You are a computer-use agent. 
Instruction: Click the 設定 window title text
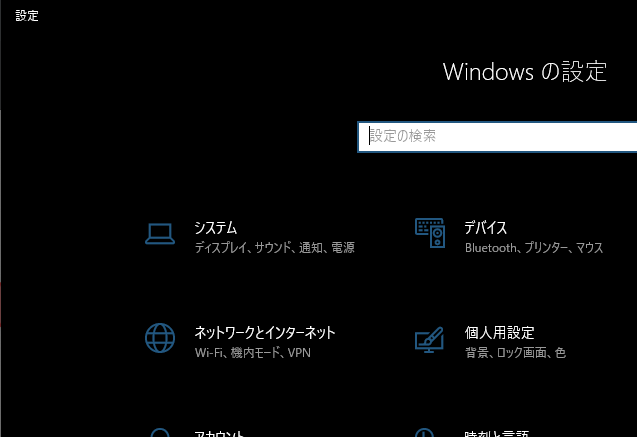point(27,16)
